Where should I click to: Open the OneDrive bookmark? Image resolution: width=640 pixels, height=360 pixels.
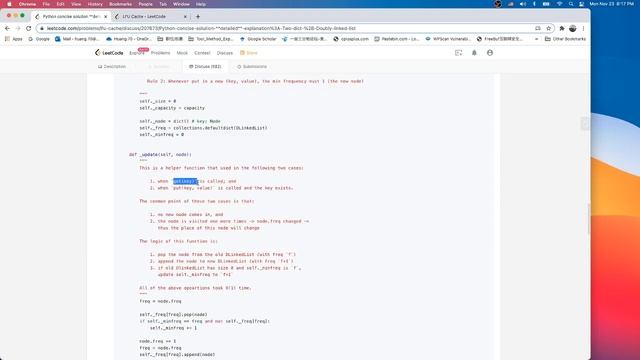[x=129, y=39]
